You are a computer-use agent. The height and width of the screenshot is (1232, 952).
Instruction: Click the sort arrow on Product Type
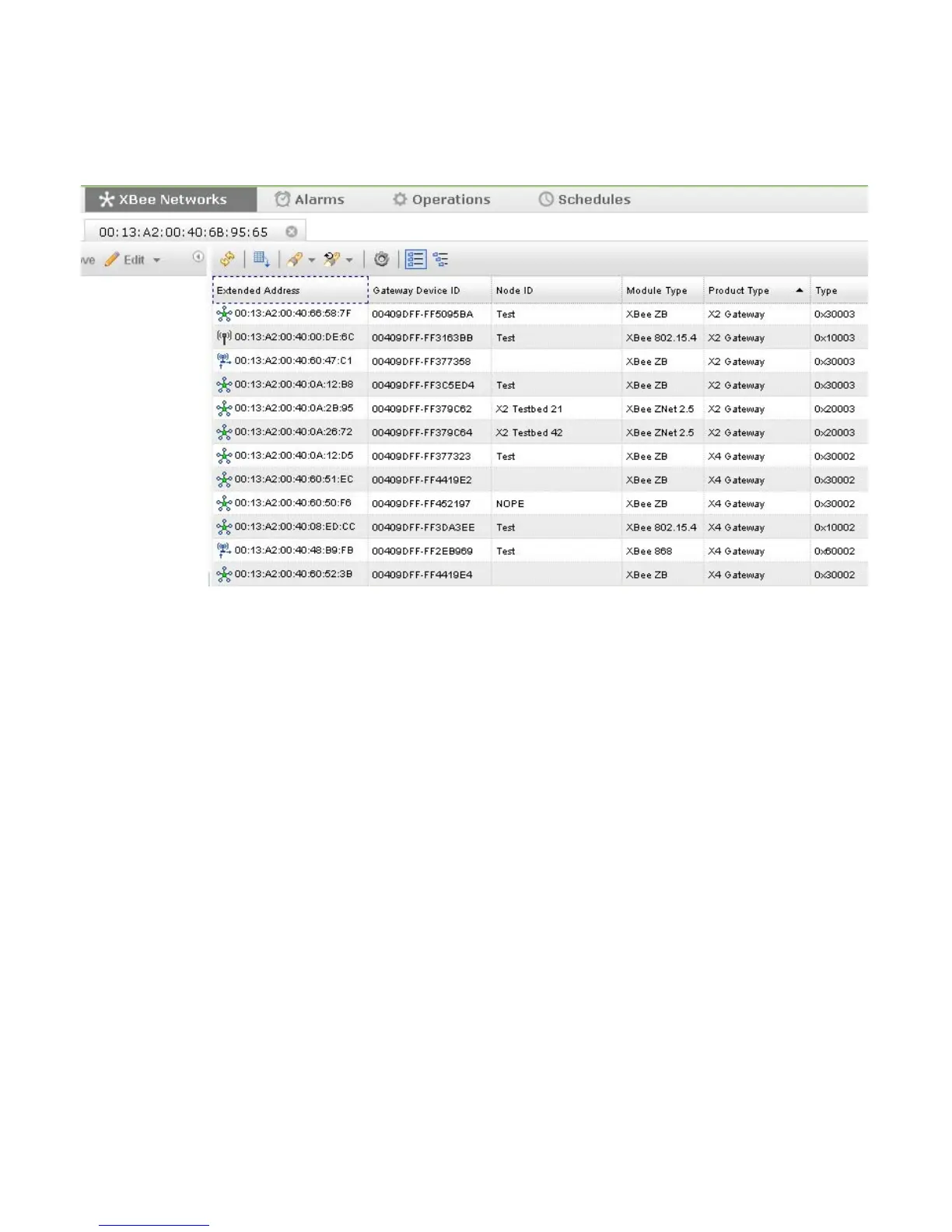799,290
